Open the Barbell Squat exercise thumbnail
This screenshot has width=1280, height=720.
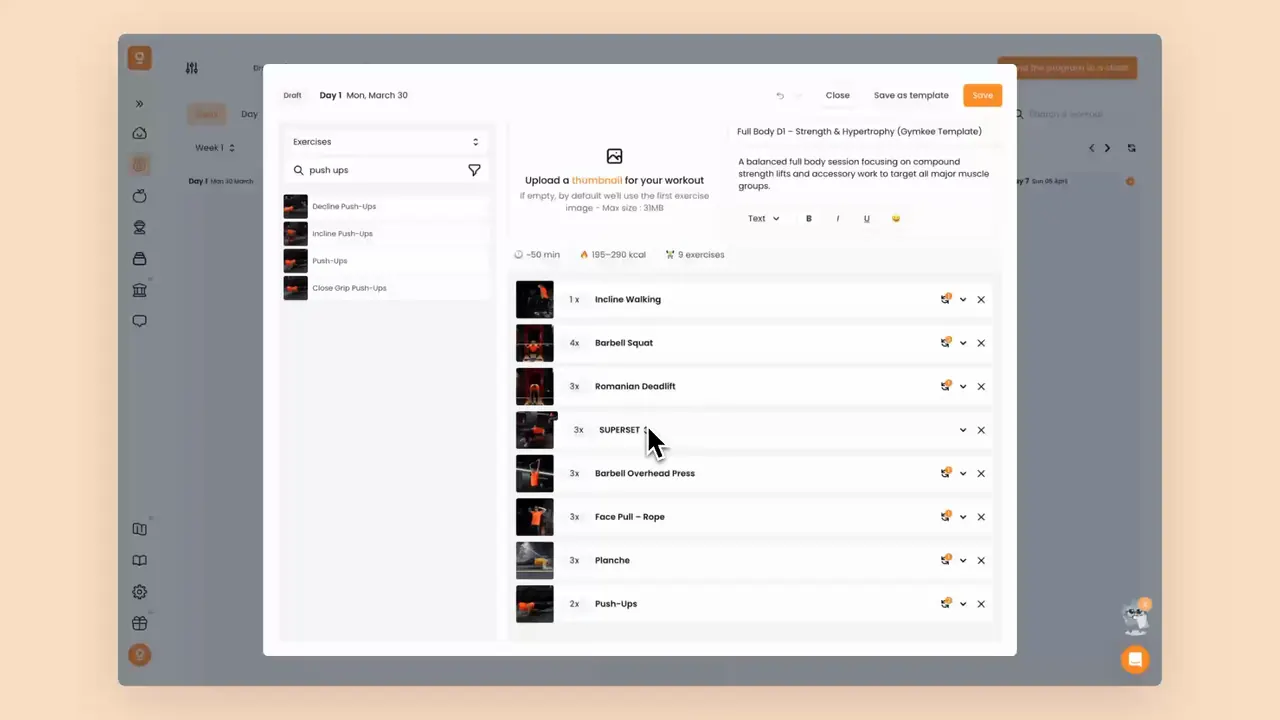pos(534,343)
